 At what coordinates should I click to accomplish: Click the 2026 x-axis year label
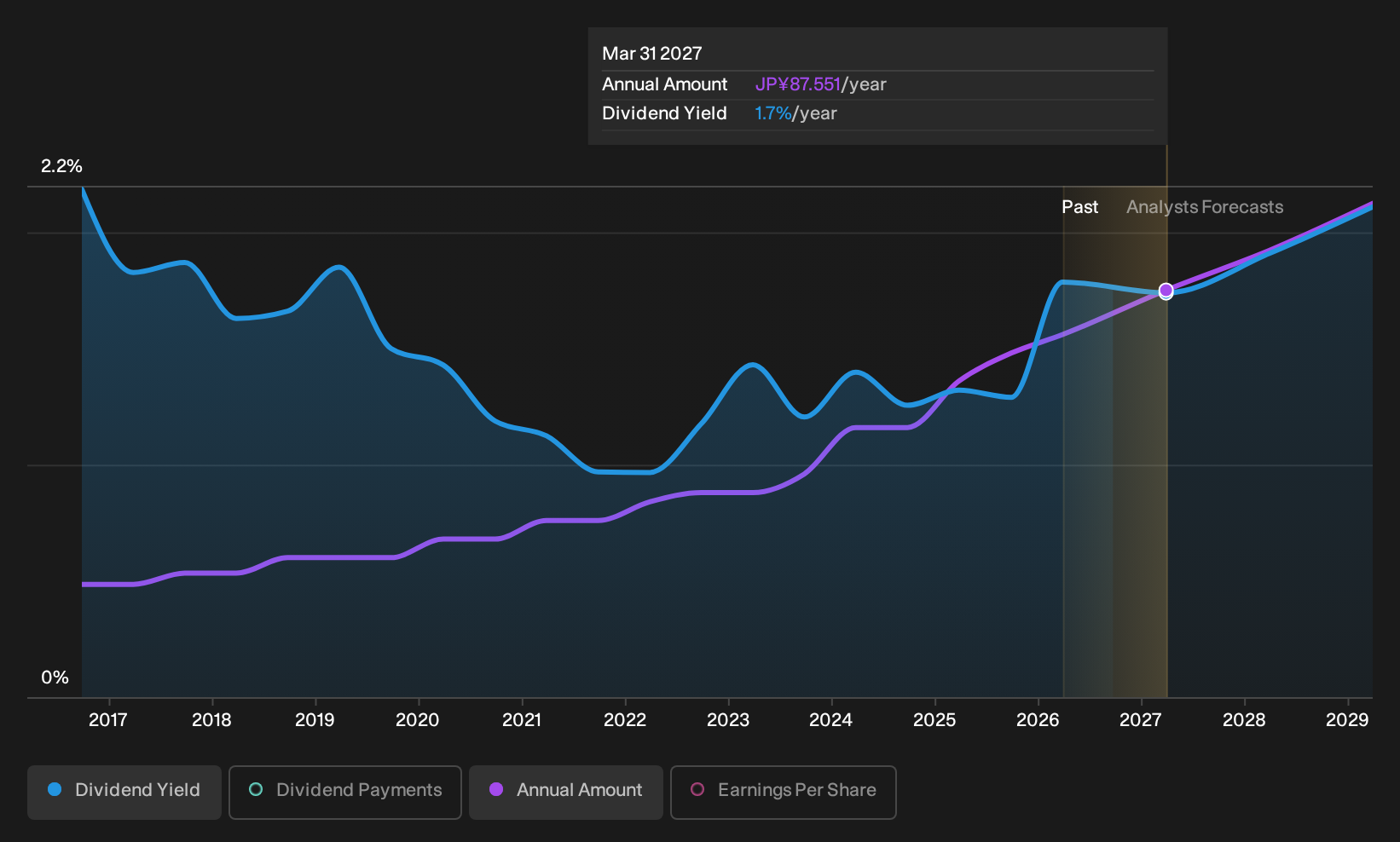pos(1038,720)
